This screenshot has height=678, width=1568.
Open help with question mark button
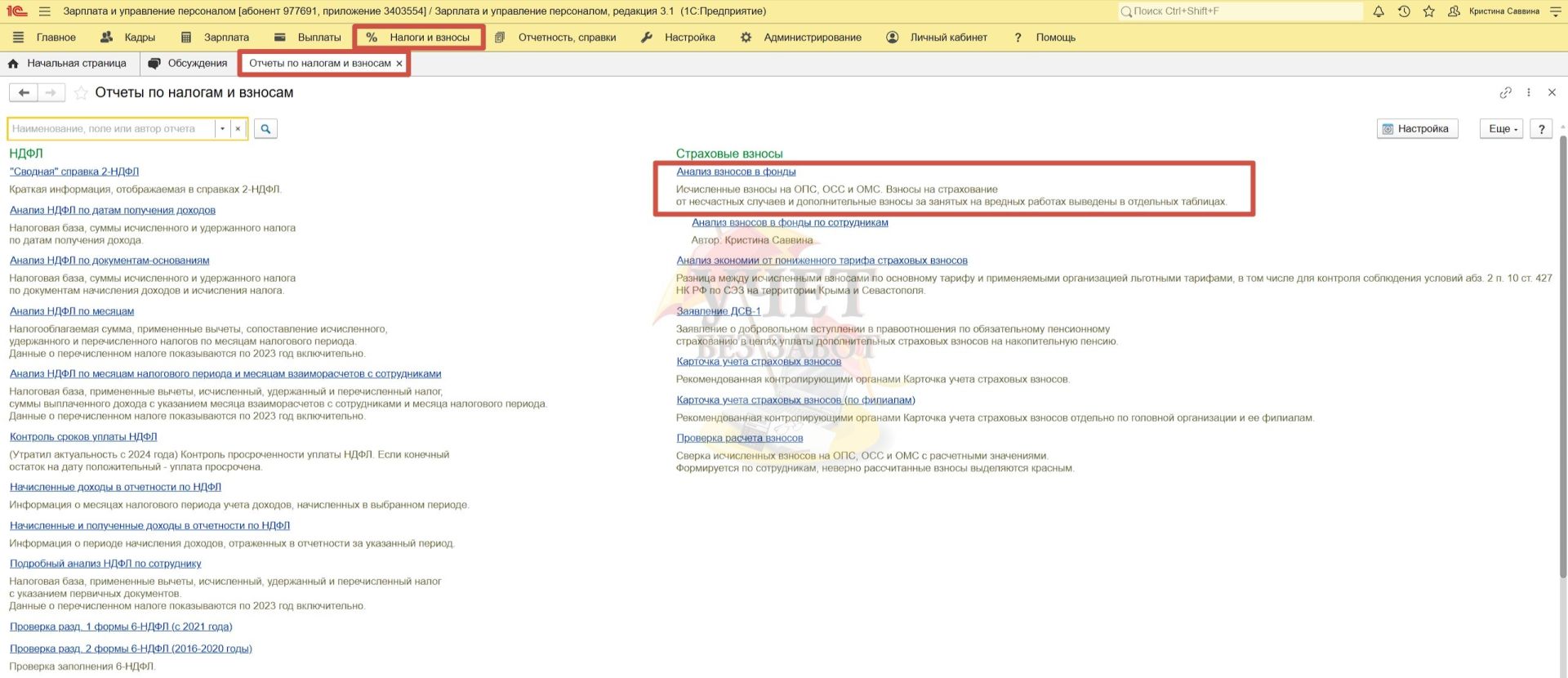click(x=1541, y=129)
